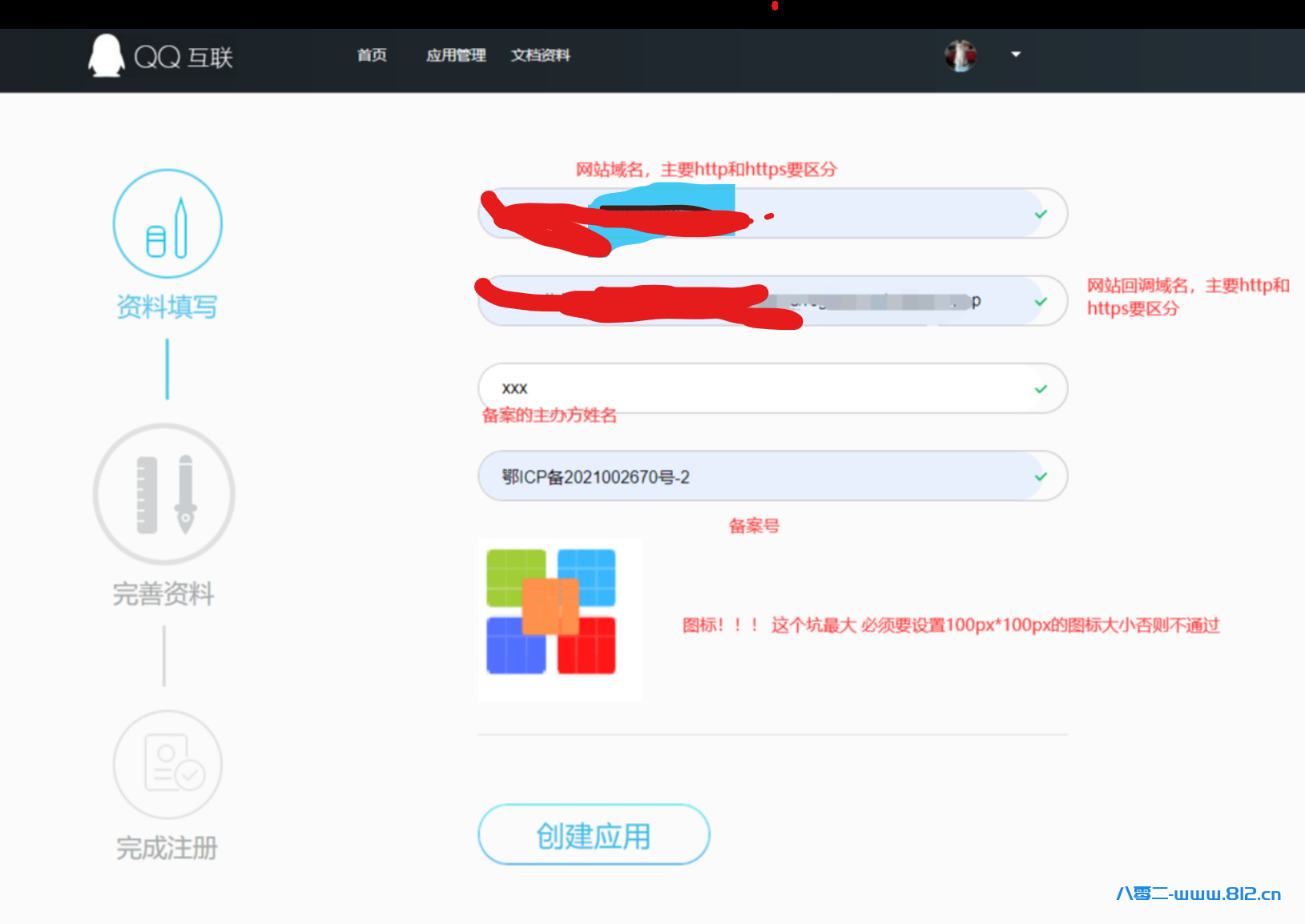Click the green checkmark beside the domain field

point(1041,213)
